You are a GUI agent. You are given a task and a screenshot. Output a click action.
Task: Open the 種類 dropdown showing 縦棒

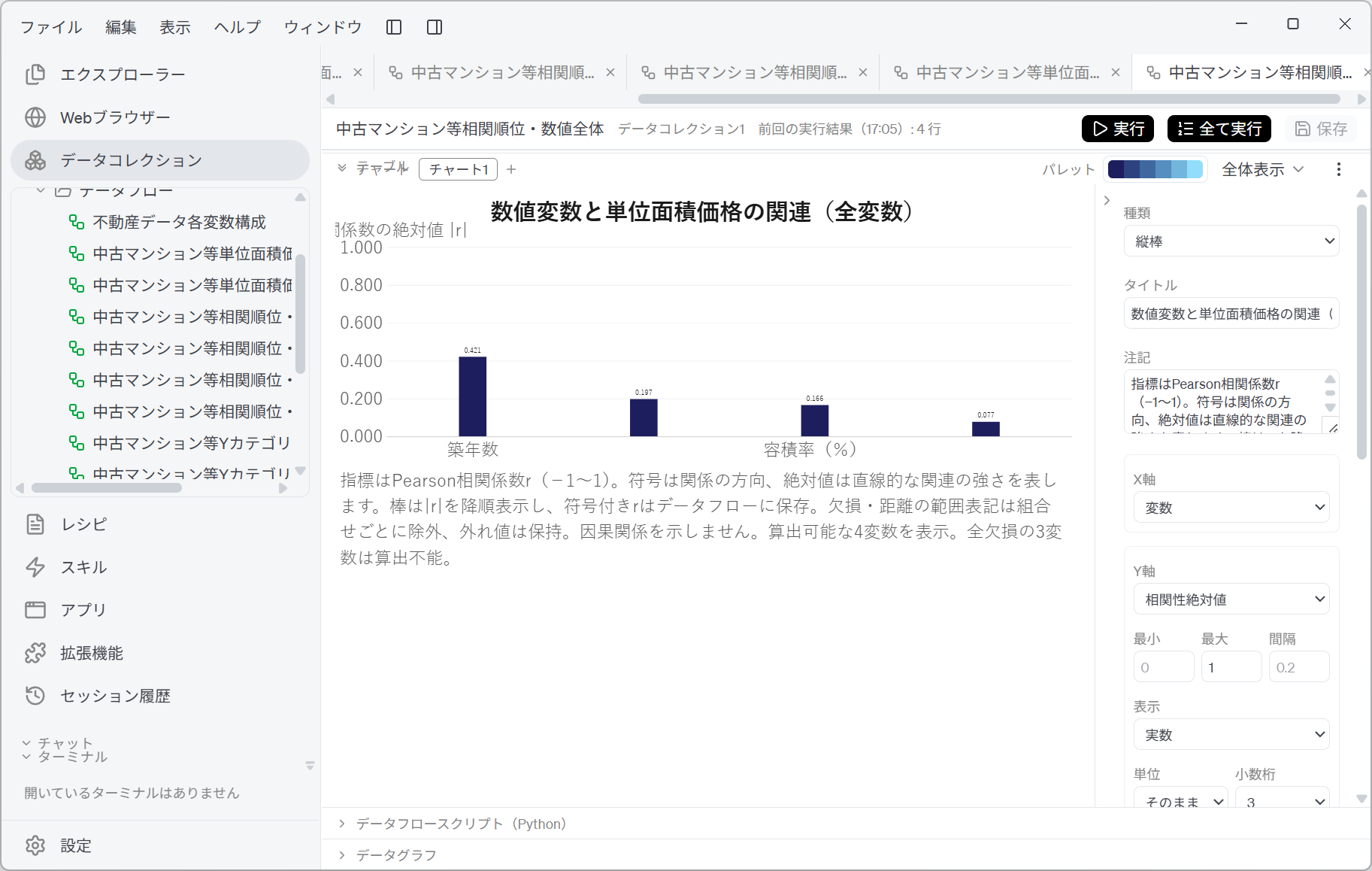point(1231,241)
